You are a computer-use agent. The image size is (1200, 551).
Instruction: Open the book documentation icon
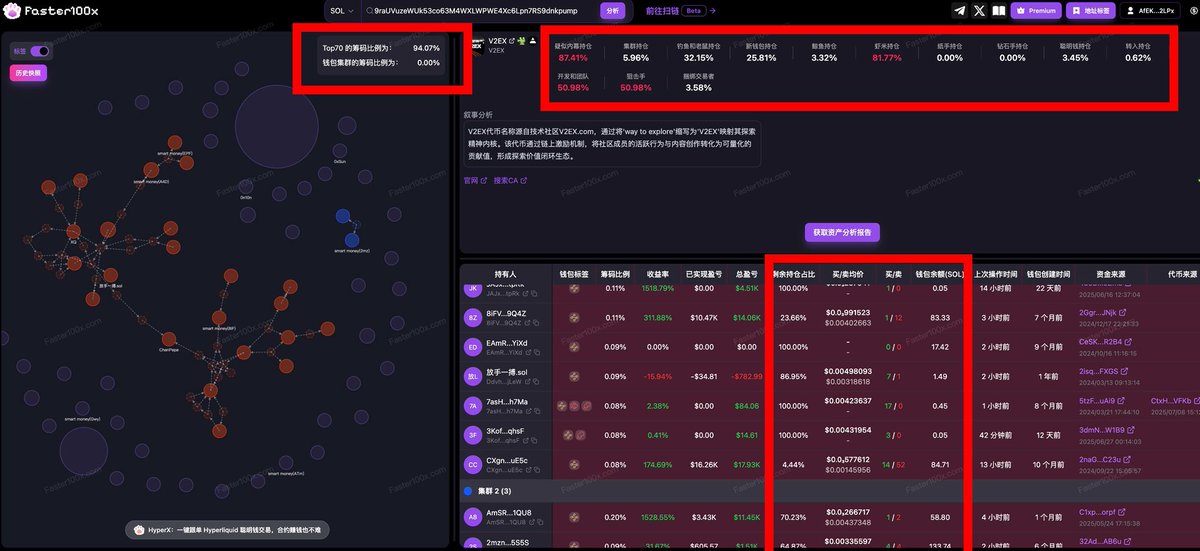[998, 10]
